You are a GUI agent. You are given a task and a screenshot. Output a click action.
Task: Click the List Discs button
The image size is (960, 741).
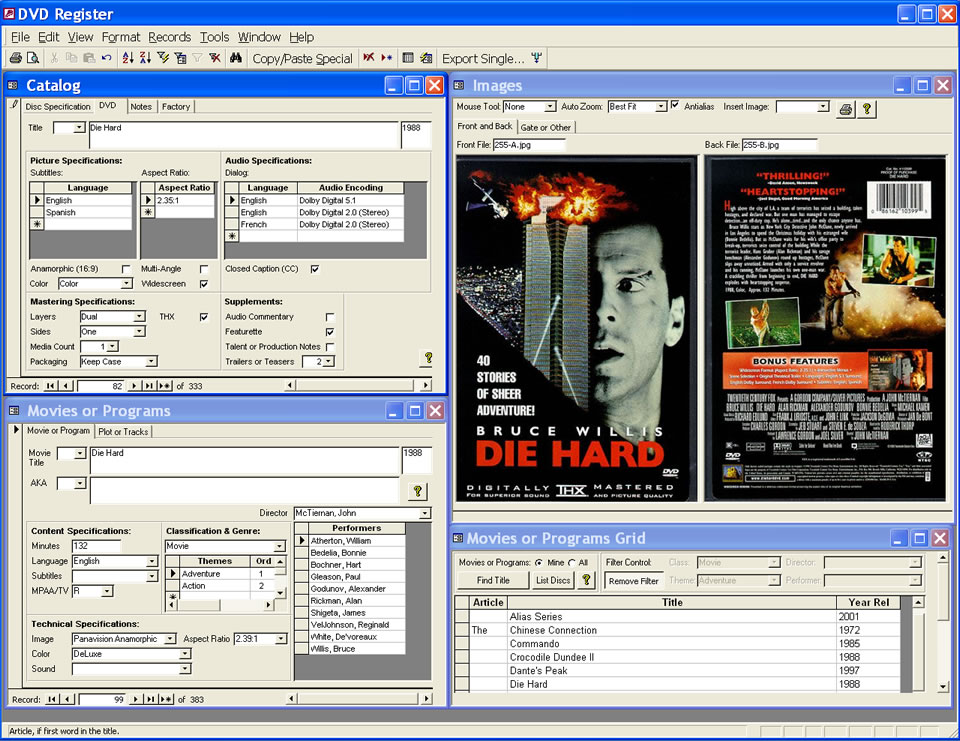tap(553, 580)
